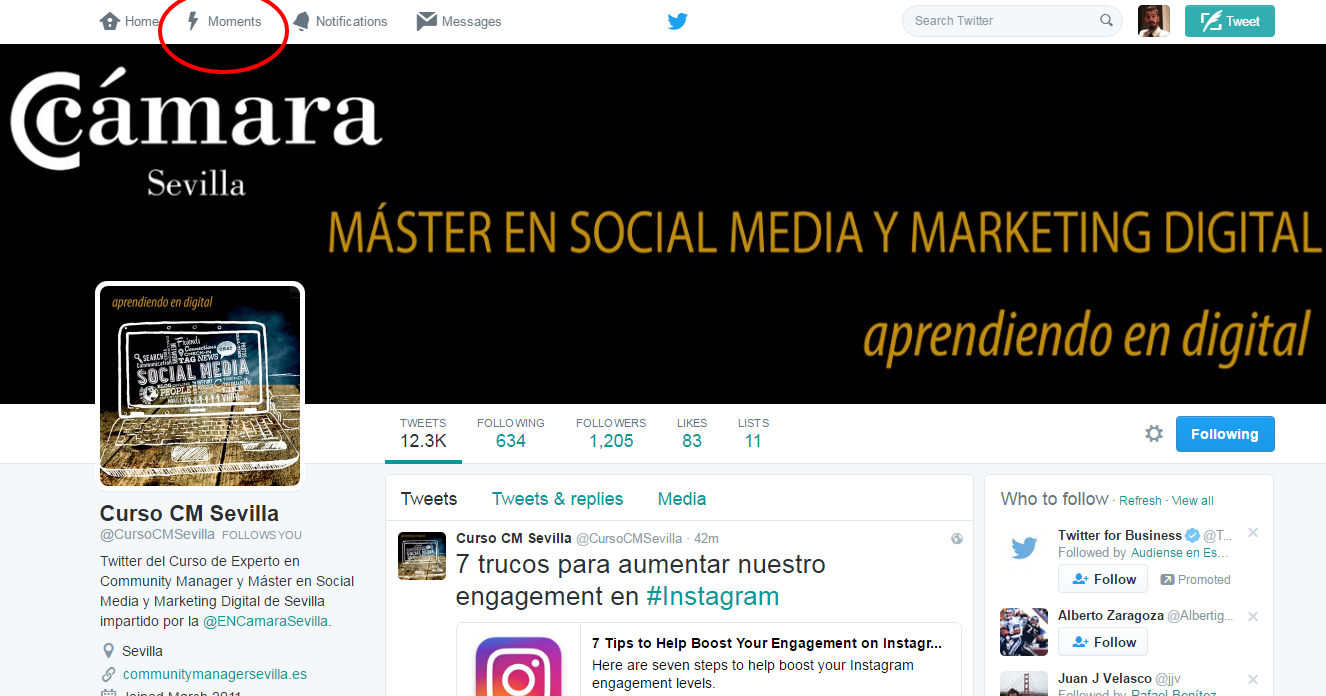The image size is (1326, 696).
Task: Refresh the Who to follow list
Action: 1140,501
